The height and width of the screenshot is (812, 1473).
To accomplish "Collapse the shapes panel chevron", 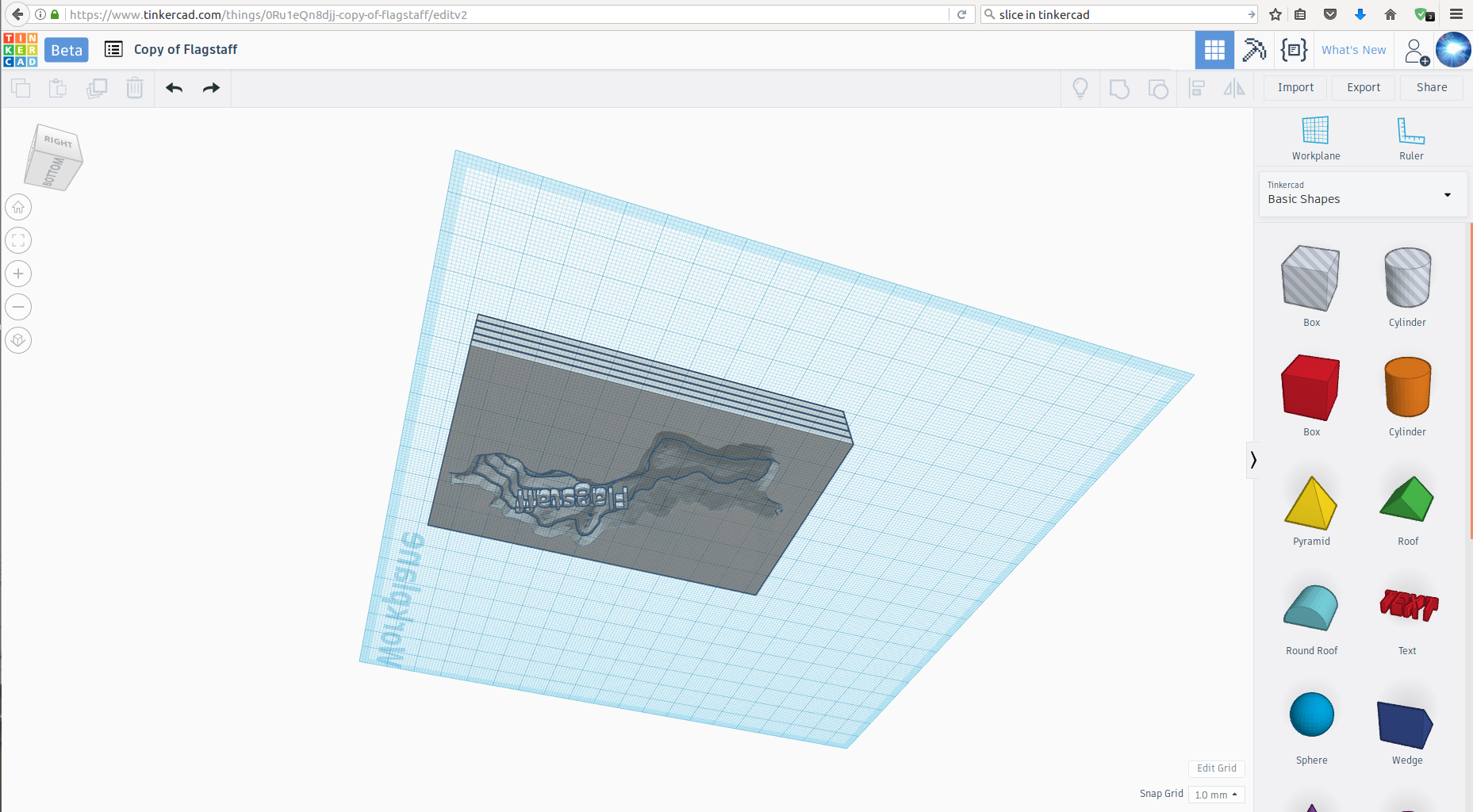I will [x=1253, y=460].
